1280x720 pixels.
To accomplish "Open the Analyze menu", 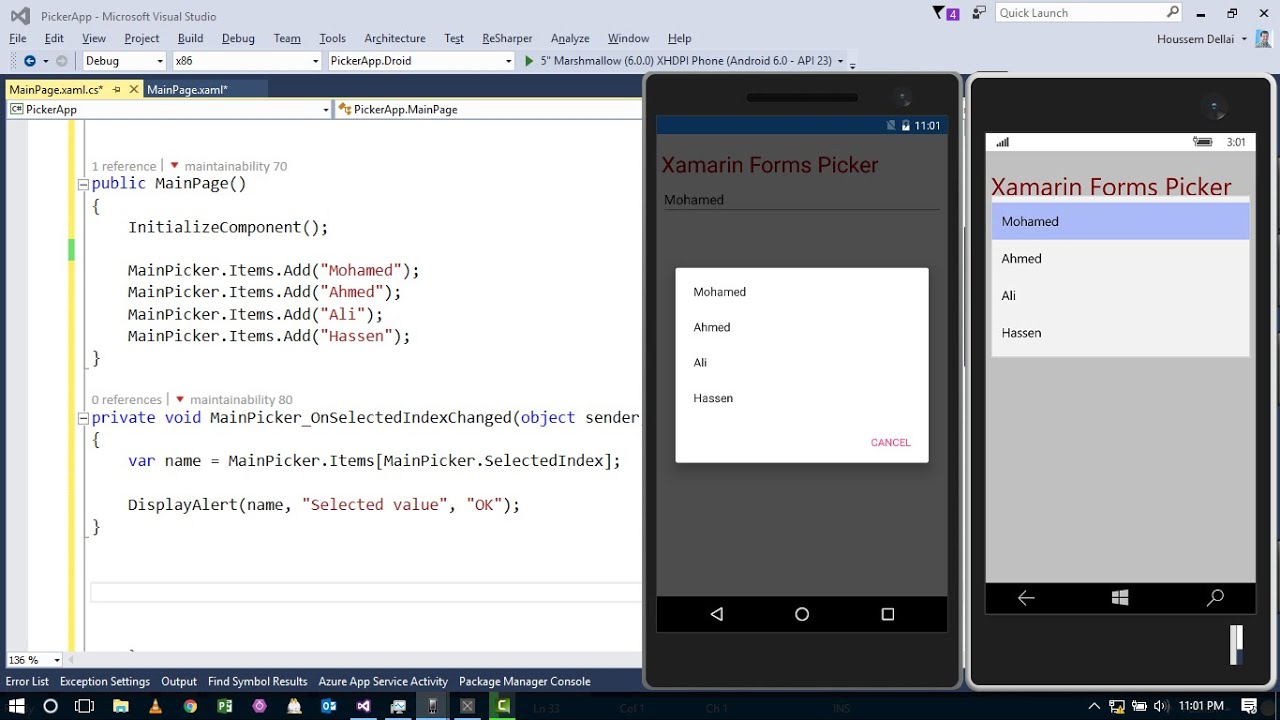I will [570, 38].
